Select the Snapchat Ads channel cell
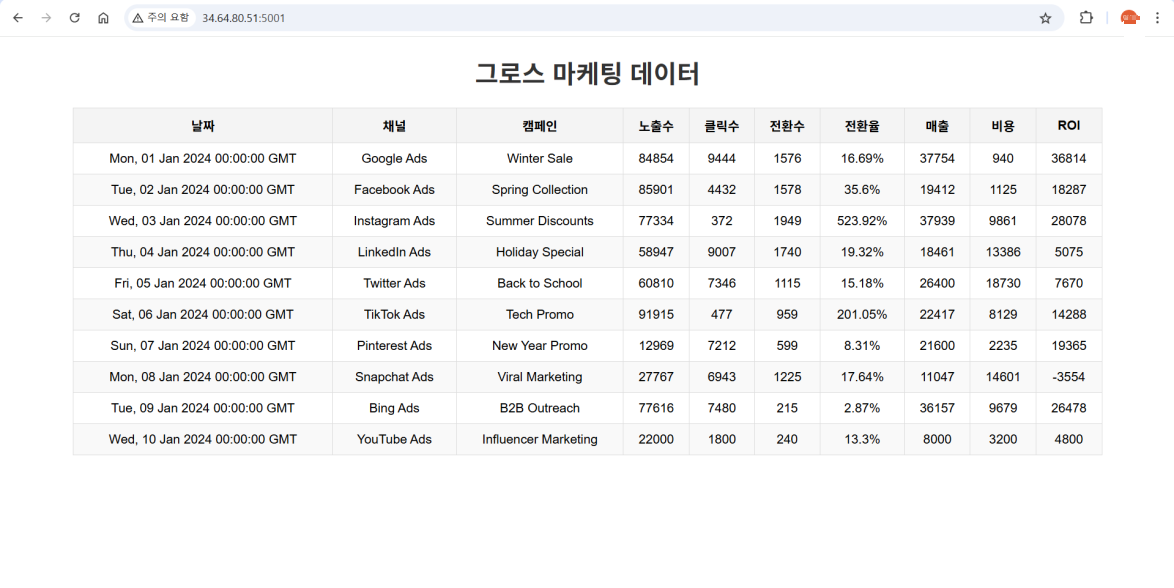 pyautogui.click(x=395, y=377)
